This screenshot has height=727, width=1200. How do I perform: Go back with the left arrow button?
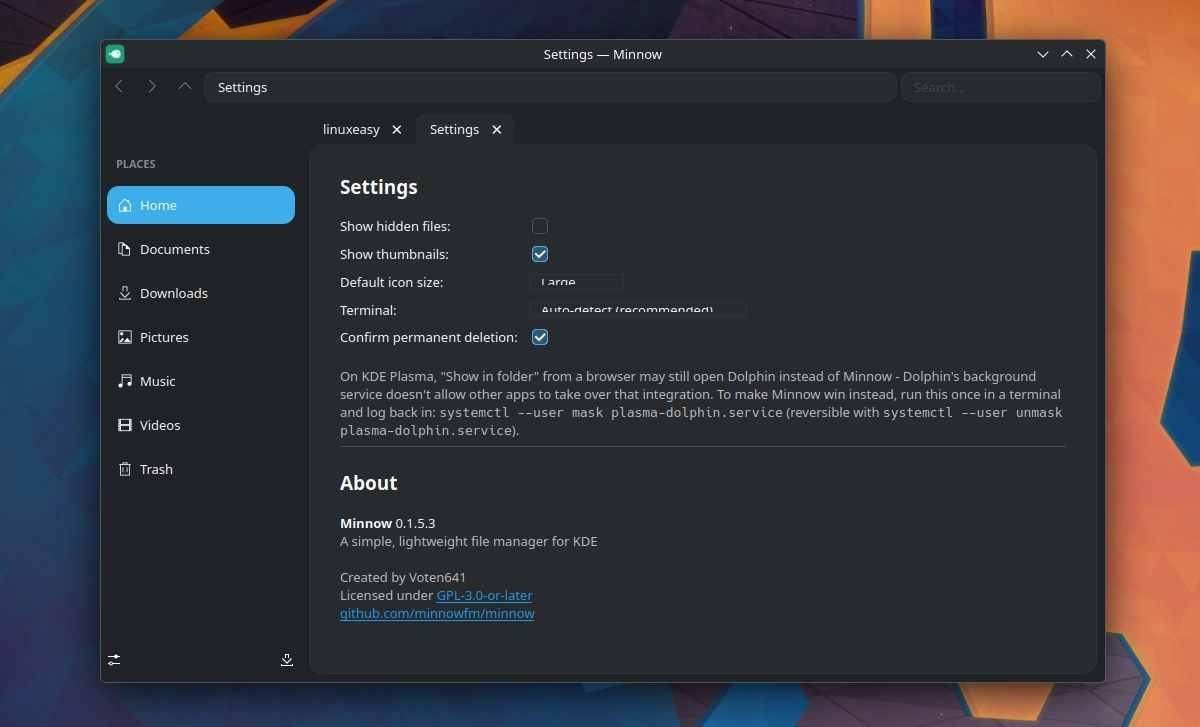pyautogui.click(x=119, y=87)
